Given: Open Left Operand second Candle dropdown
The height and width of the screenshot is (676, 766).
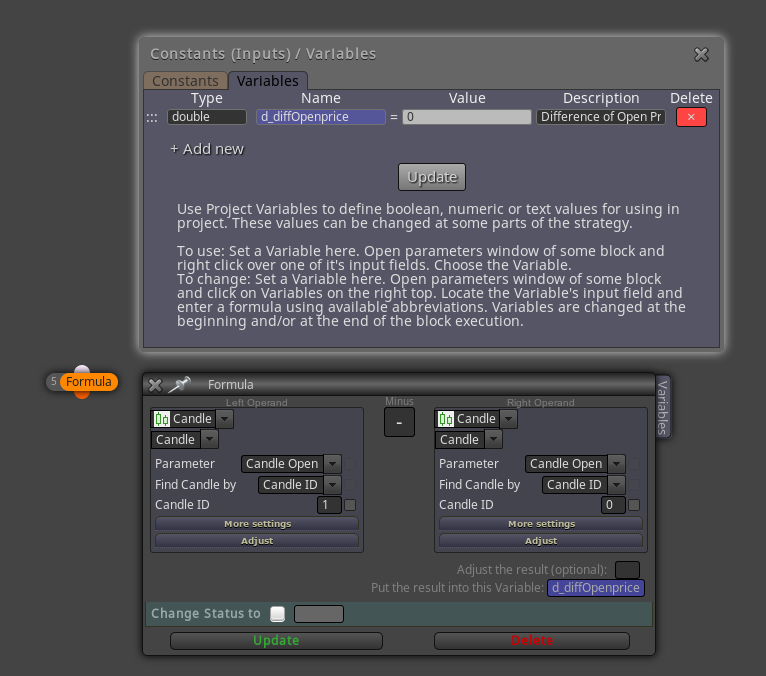Looking at the screenshot, I should [209, 440].
